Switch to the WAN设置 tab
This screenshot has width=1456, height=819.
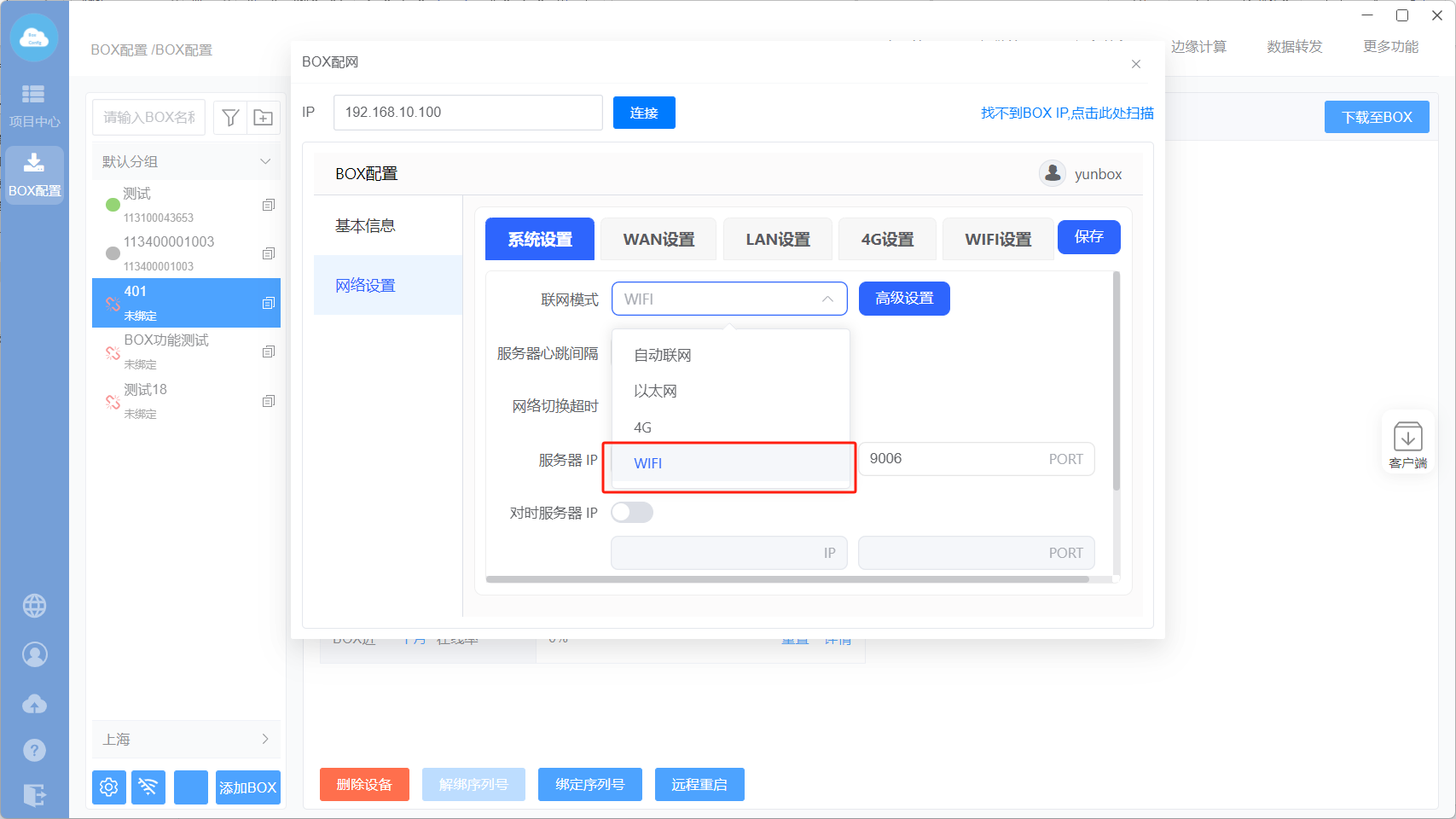[658, 240]
